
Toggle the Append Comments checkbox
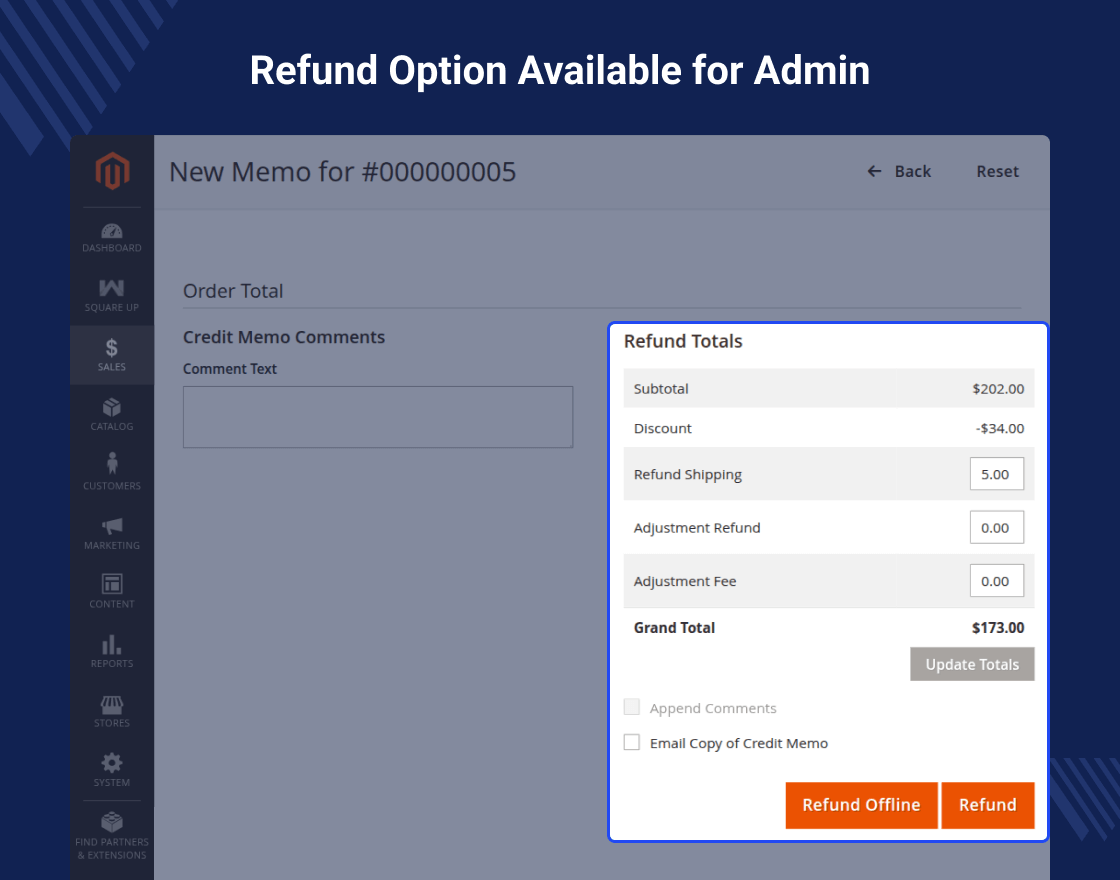click(632, 708)
